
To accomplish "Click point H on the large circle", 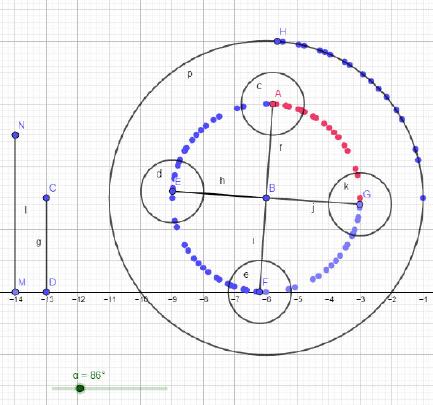I will point(277,41).
